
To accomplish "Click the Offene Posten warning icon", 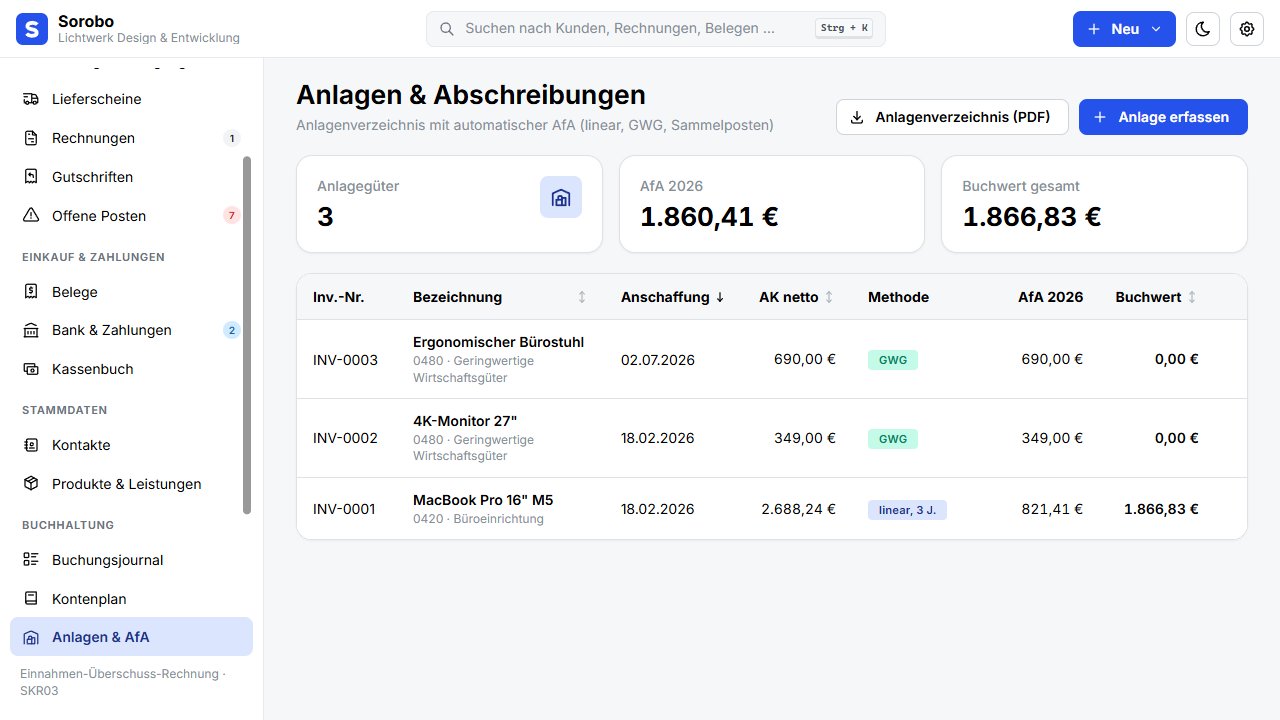I will [x=31, y=216].
